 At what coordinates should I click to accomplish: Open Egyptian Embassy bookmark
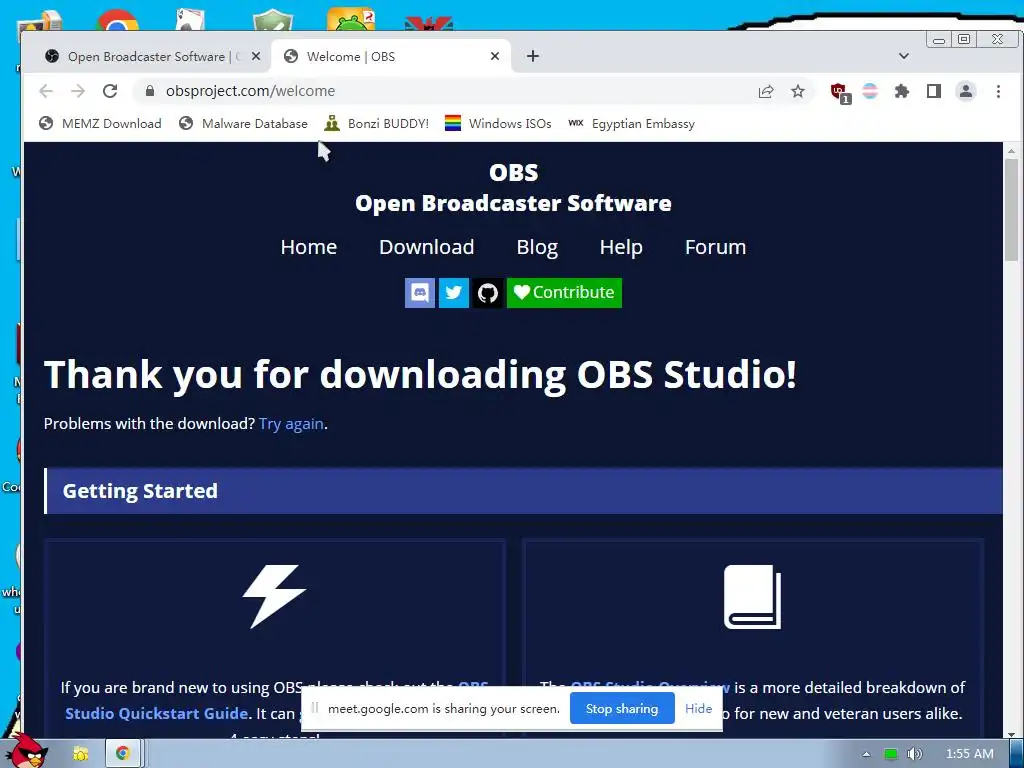click(632, 123)
